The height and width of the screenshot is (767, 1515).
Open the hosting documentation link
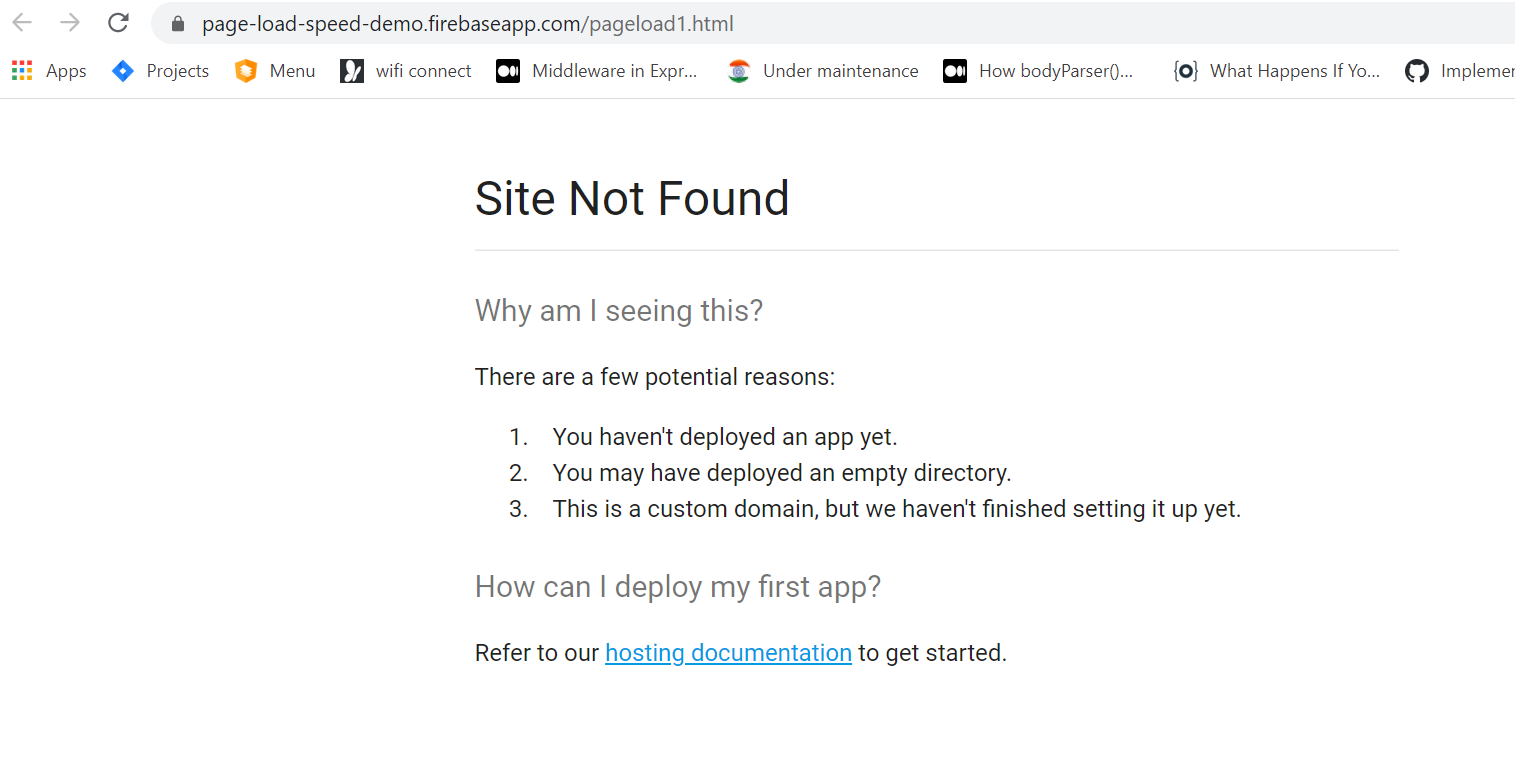728,652
